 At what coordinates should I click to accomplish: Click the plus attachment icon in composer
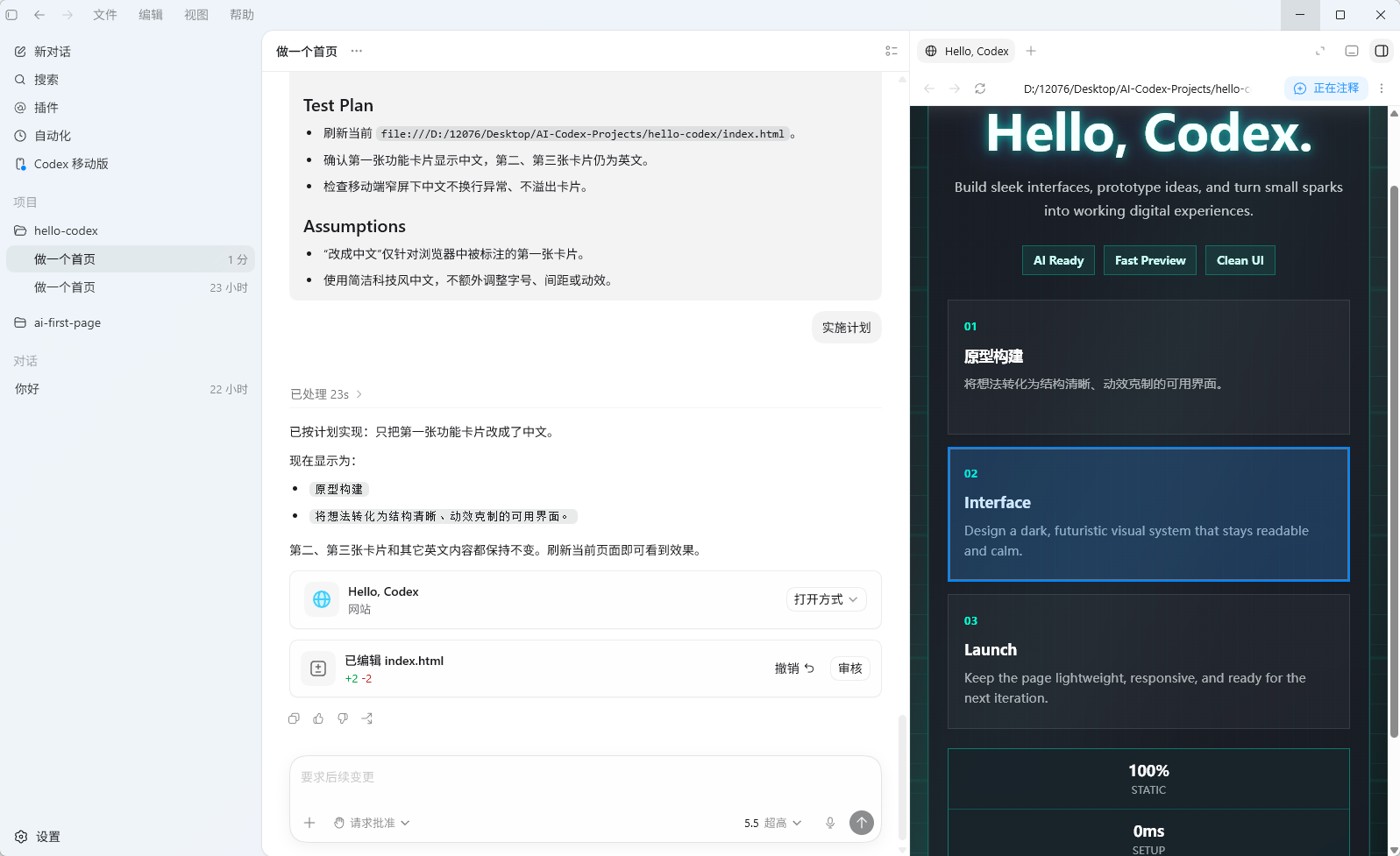pos(309,823)
